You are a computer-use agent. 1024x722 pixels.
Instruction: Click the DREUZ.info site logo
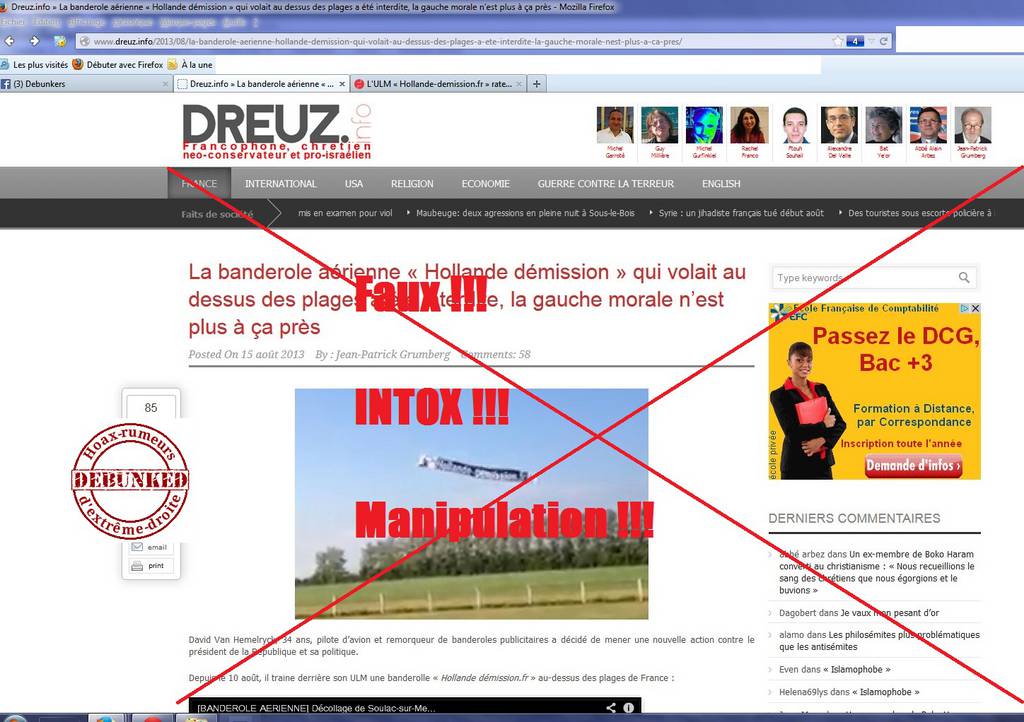[x=277, y=132]
